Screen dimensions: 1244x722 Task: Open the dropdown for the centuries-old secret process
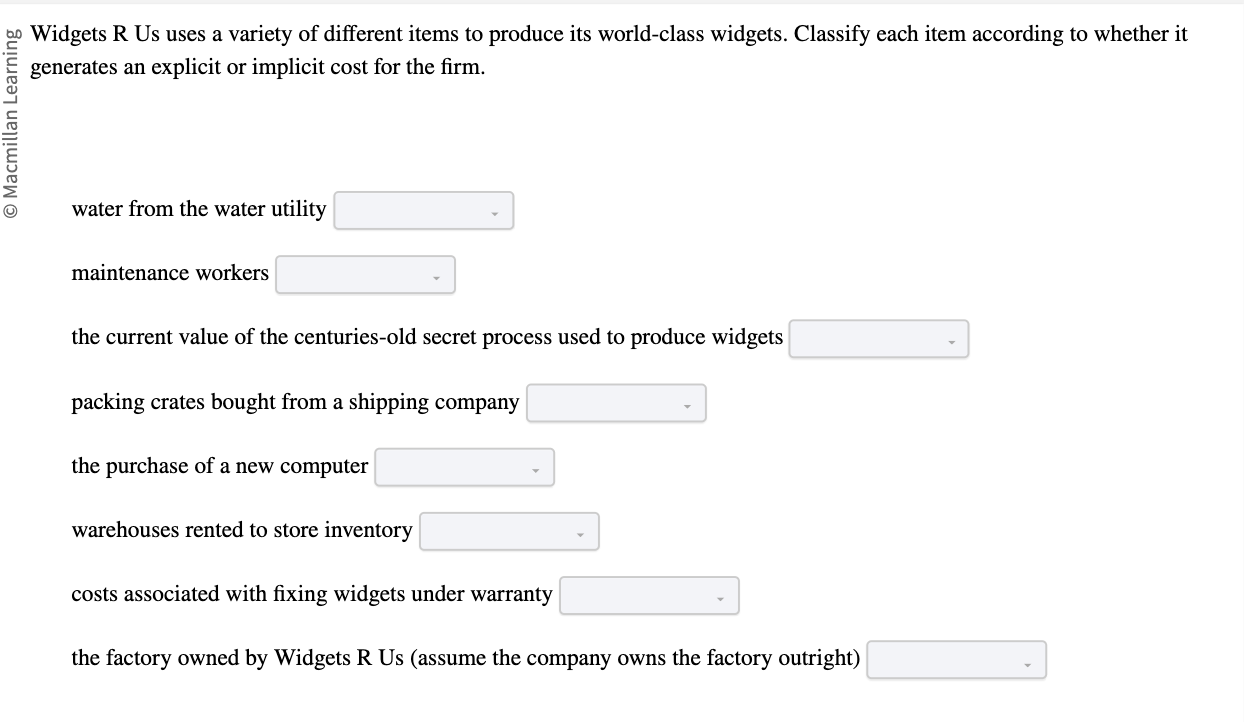878,339
